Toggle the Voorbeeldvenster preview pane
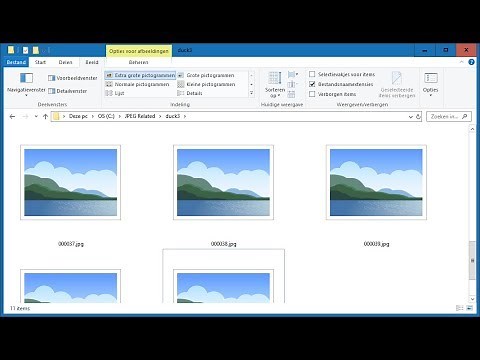 pos(73,78)
